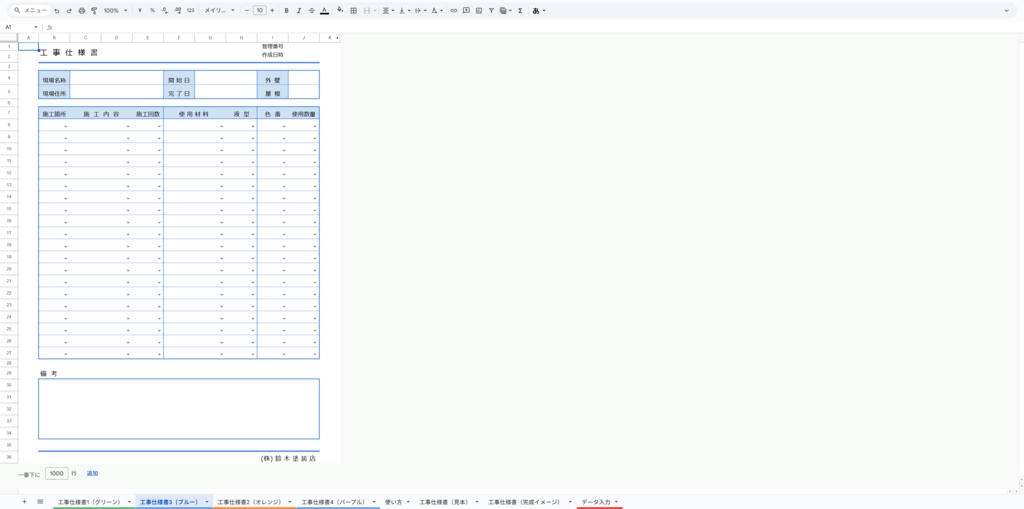Screen dimensions: 1024x509
Task: Switch to 工事仕様書1（グリーン） tab
Action: [x=89, y=502]
